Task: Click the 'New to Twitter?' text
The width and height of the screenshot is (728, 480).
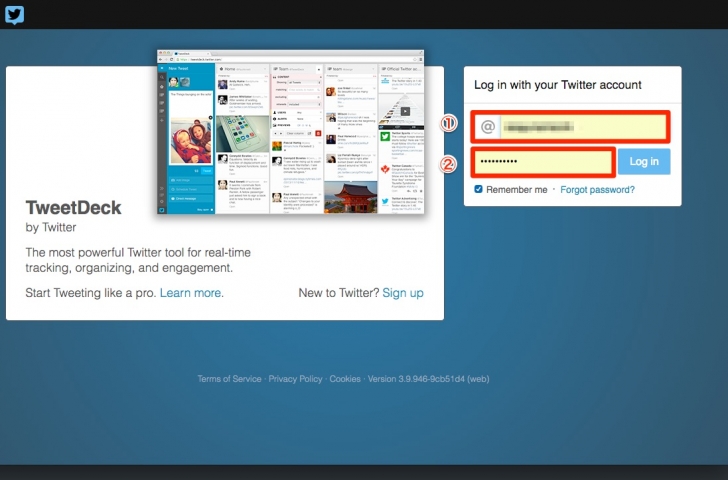Action: point(338,293)
